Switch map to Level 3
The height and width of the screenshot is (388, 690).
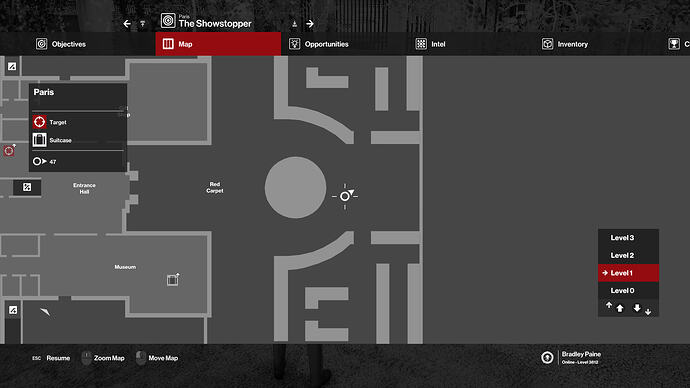[x=628, y=238]
